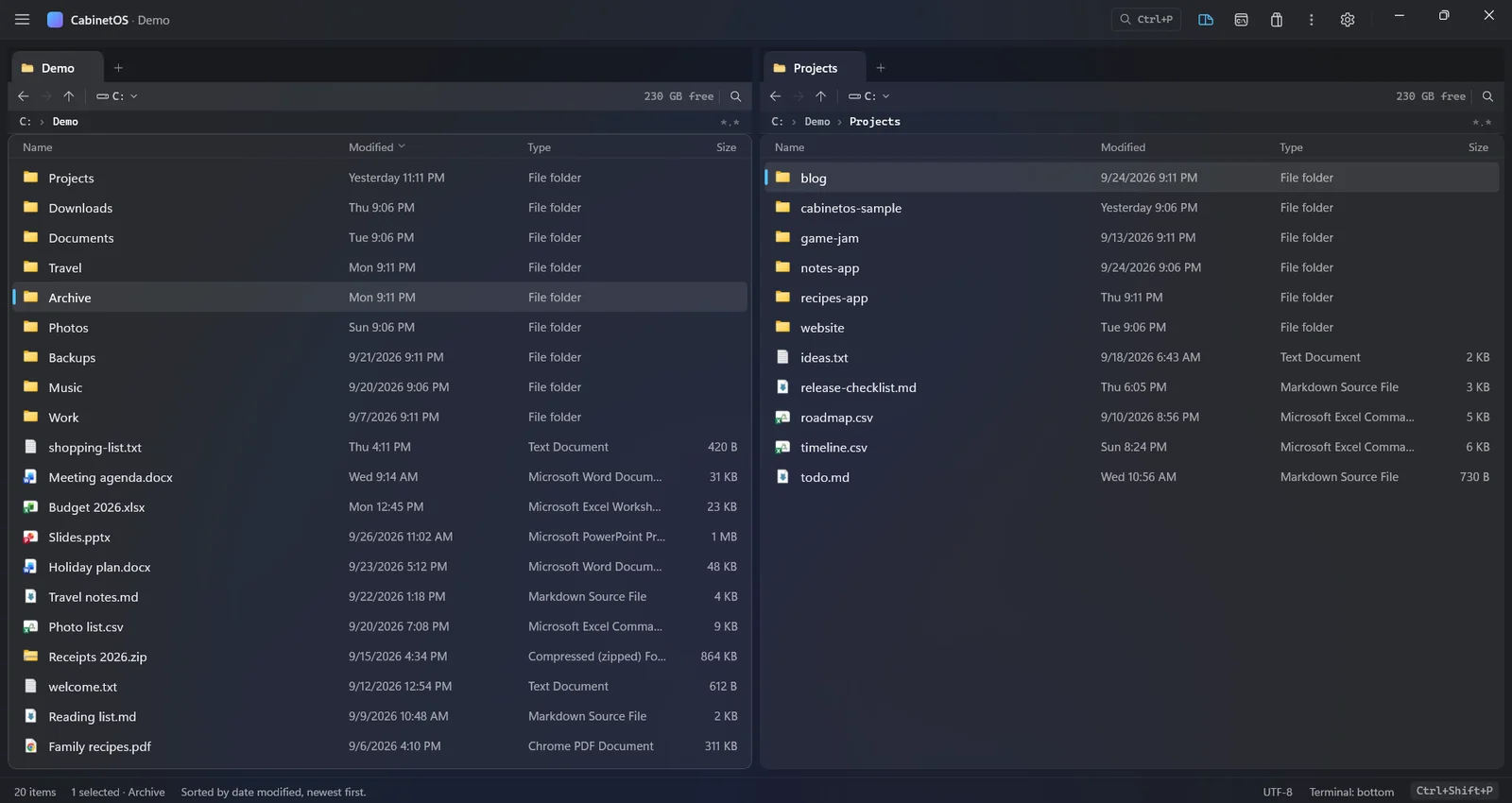Click Terminal: bottom in the status bar
The image size is (1512, 803).
(1351, 792)
